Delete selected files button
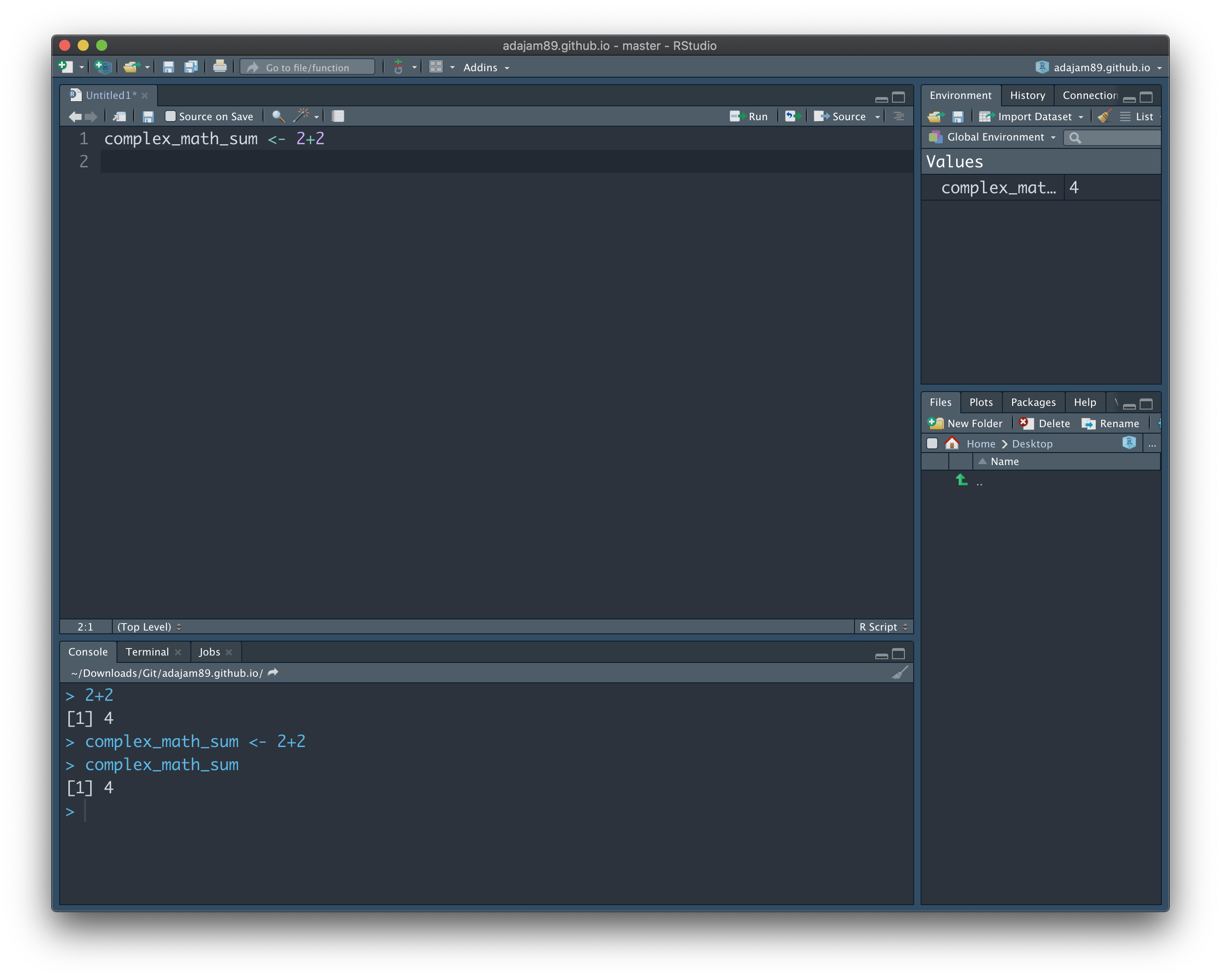 1044,423
